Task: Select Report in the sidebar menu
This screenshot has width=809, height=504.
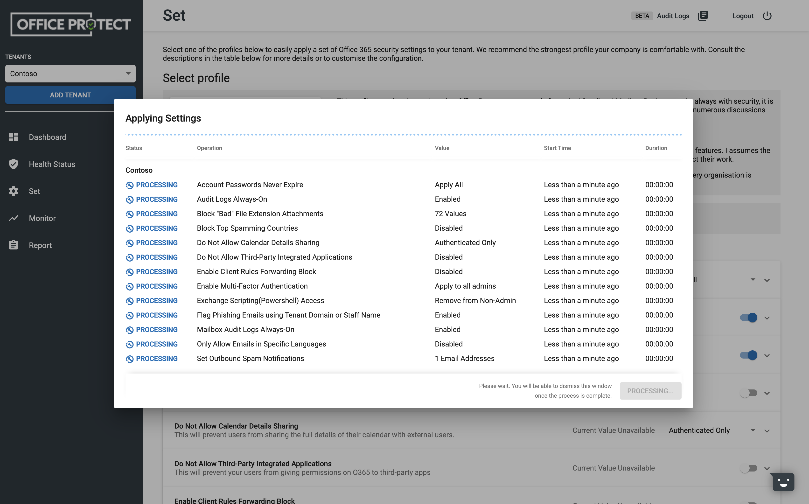Action: tap(40, 245)
